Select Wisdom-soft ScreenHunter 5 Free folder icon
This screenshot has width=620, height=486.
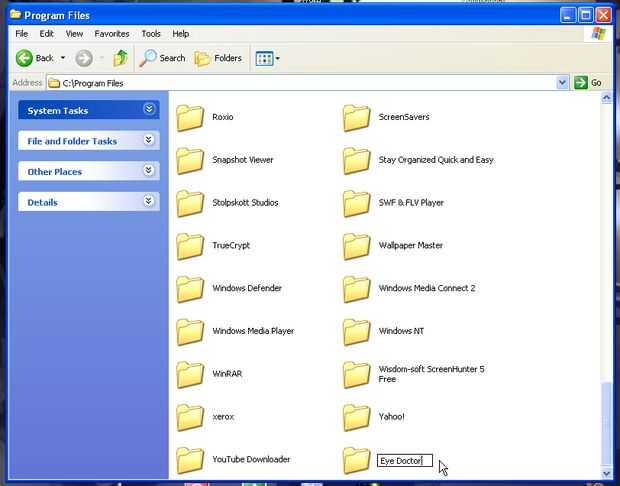point(356,374)
